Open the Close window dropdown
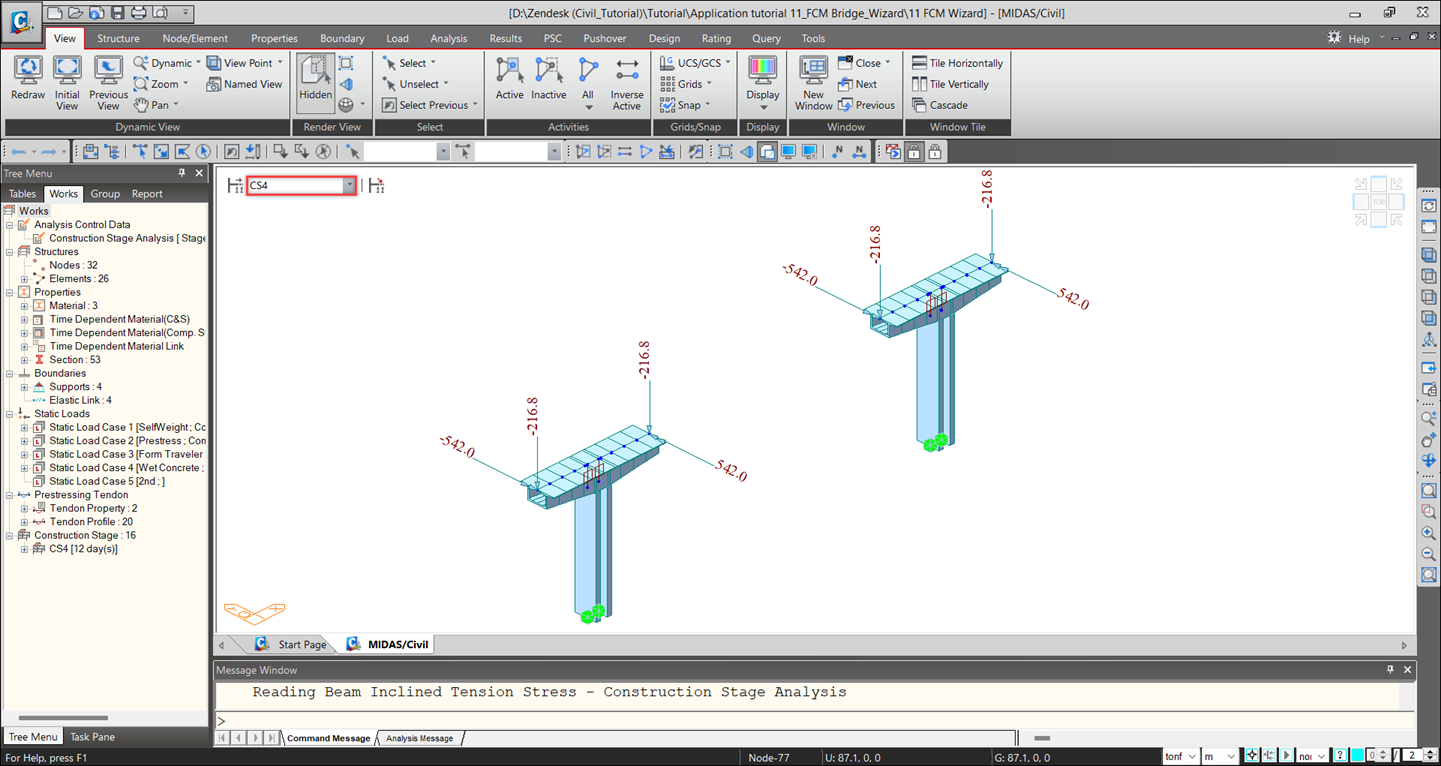1441x766 pixels. click(x=864, y=63)
